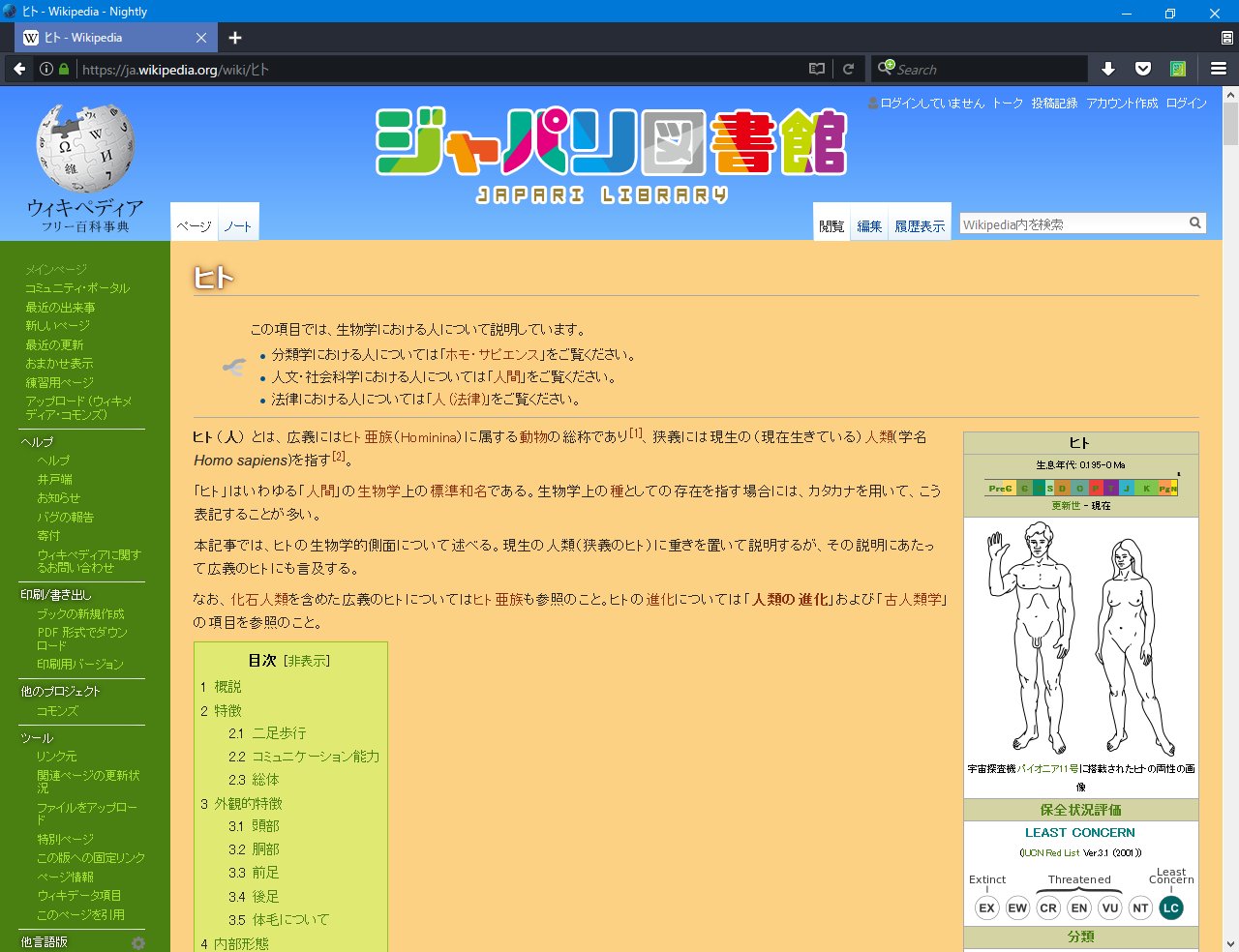
Task: Open a new browser tab with the + button
Action: click(x=234, y=38)
